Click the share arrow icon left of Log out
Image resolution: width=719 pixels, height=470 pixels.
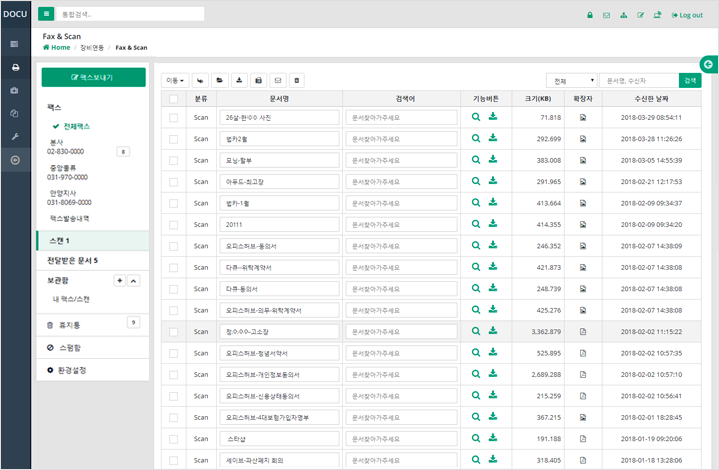657,15
